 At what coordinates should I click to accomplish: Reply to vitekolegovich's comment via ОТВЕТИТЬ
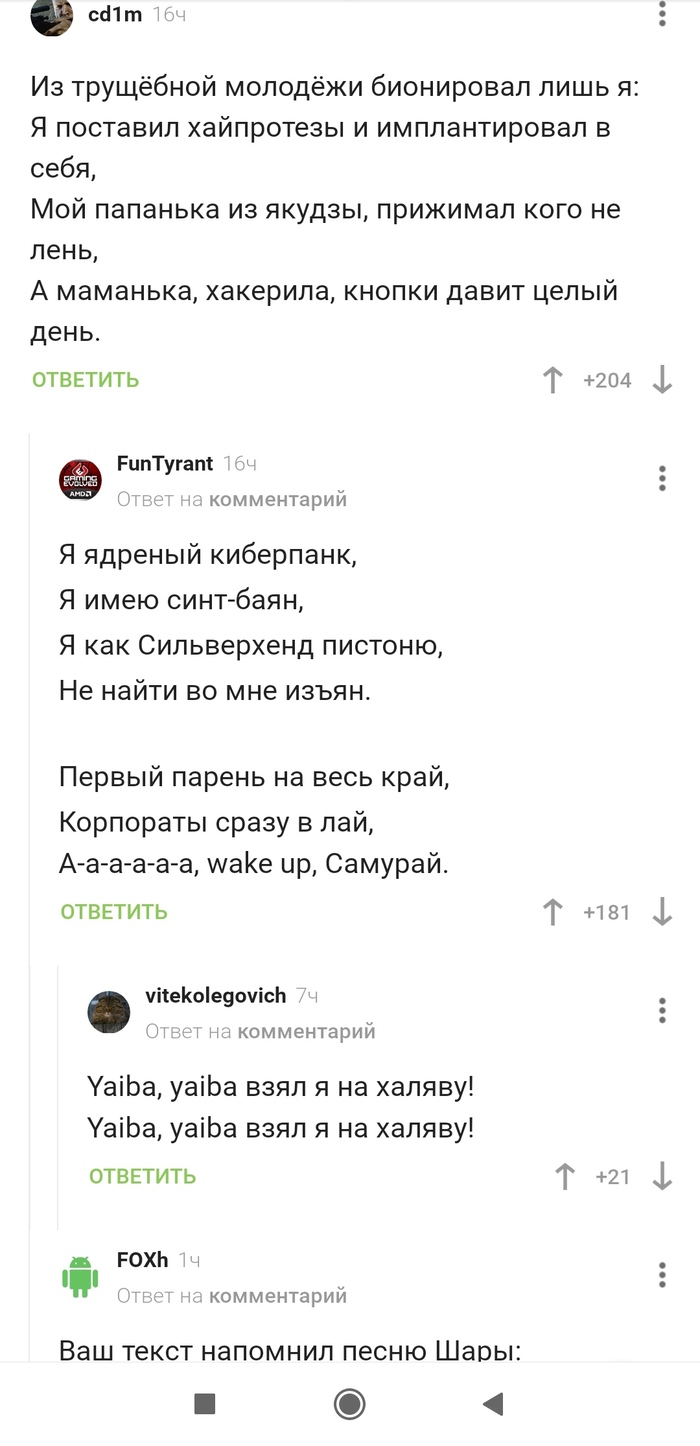pos(143,1177)
